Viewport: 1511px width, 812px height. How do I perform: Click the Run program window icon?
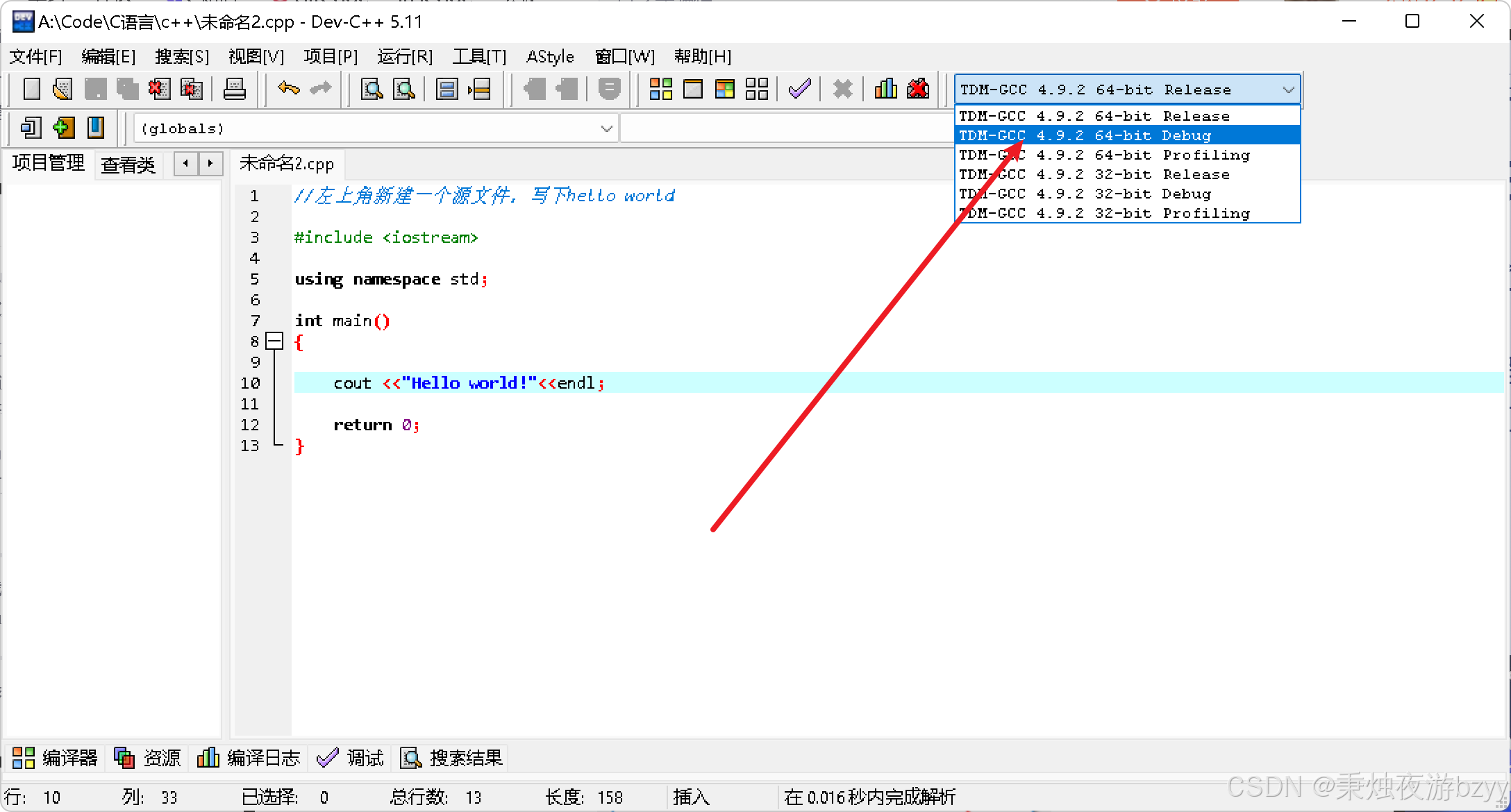click(693, 89)
